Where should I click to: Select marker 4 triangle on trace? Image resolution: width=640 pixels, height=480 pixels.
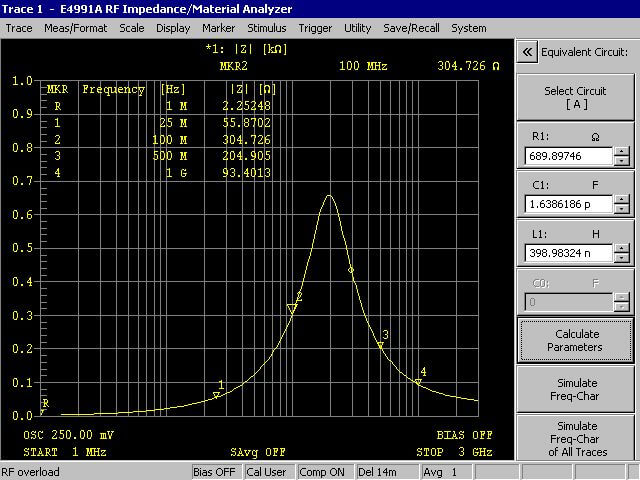[x=418, y=382]
